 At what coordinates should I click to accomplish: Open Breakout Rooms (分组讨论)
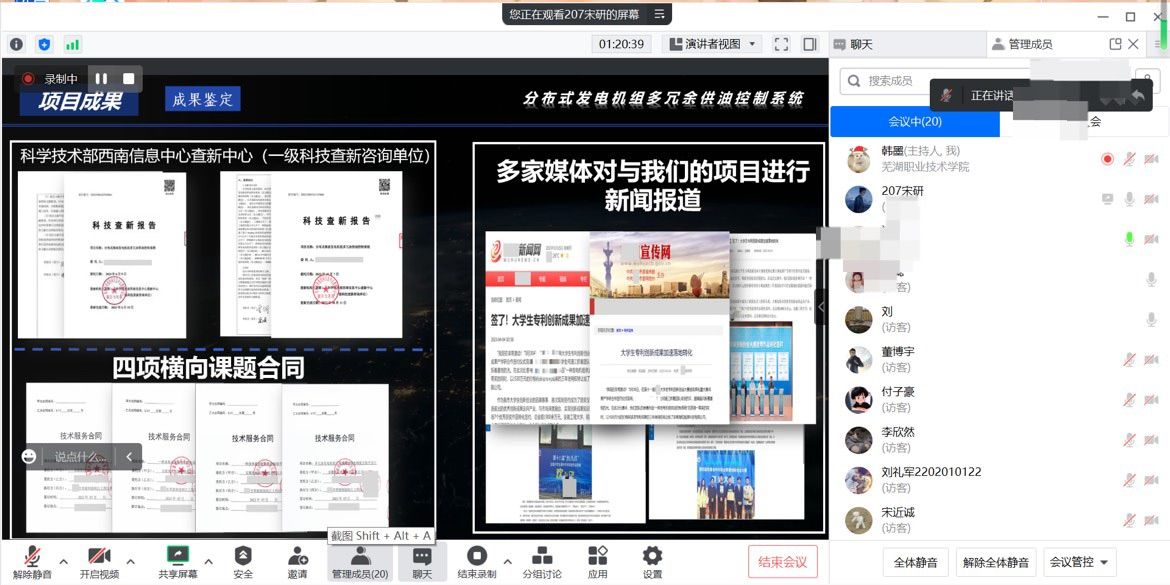(542, 562)
